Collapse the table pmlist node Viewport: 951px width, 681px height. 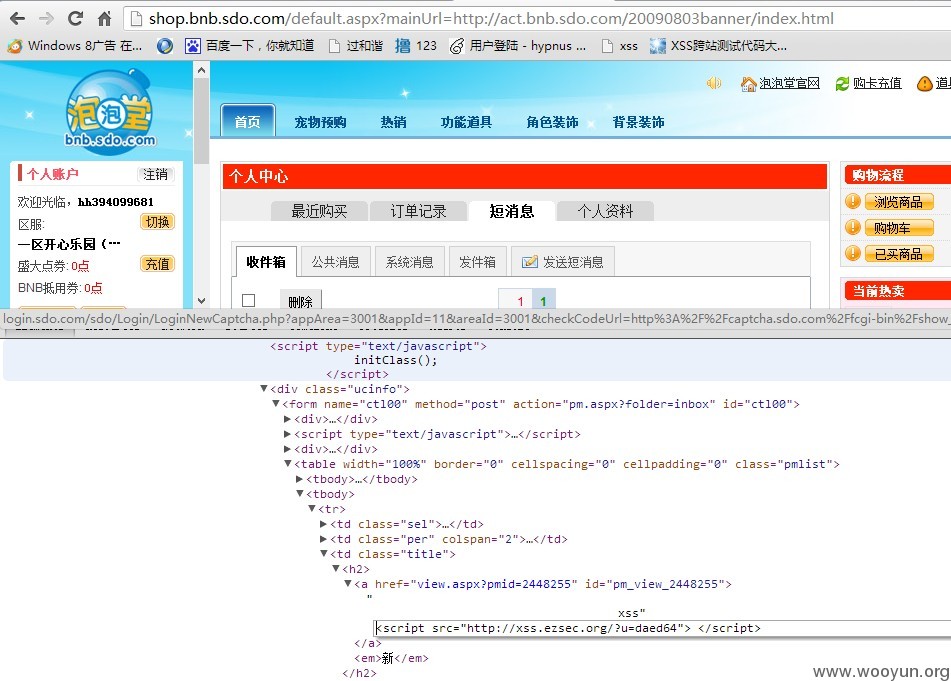click(x=288, y=464)
